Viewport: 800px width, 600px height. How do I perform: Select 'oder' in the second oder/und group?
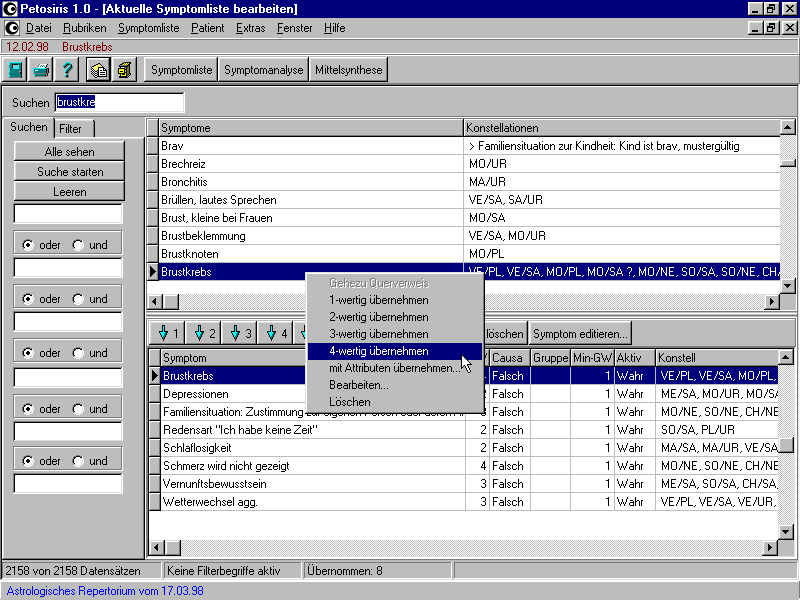tap(28, 299)
